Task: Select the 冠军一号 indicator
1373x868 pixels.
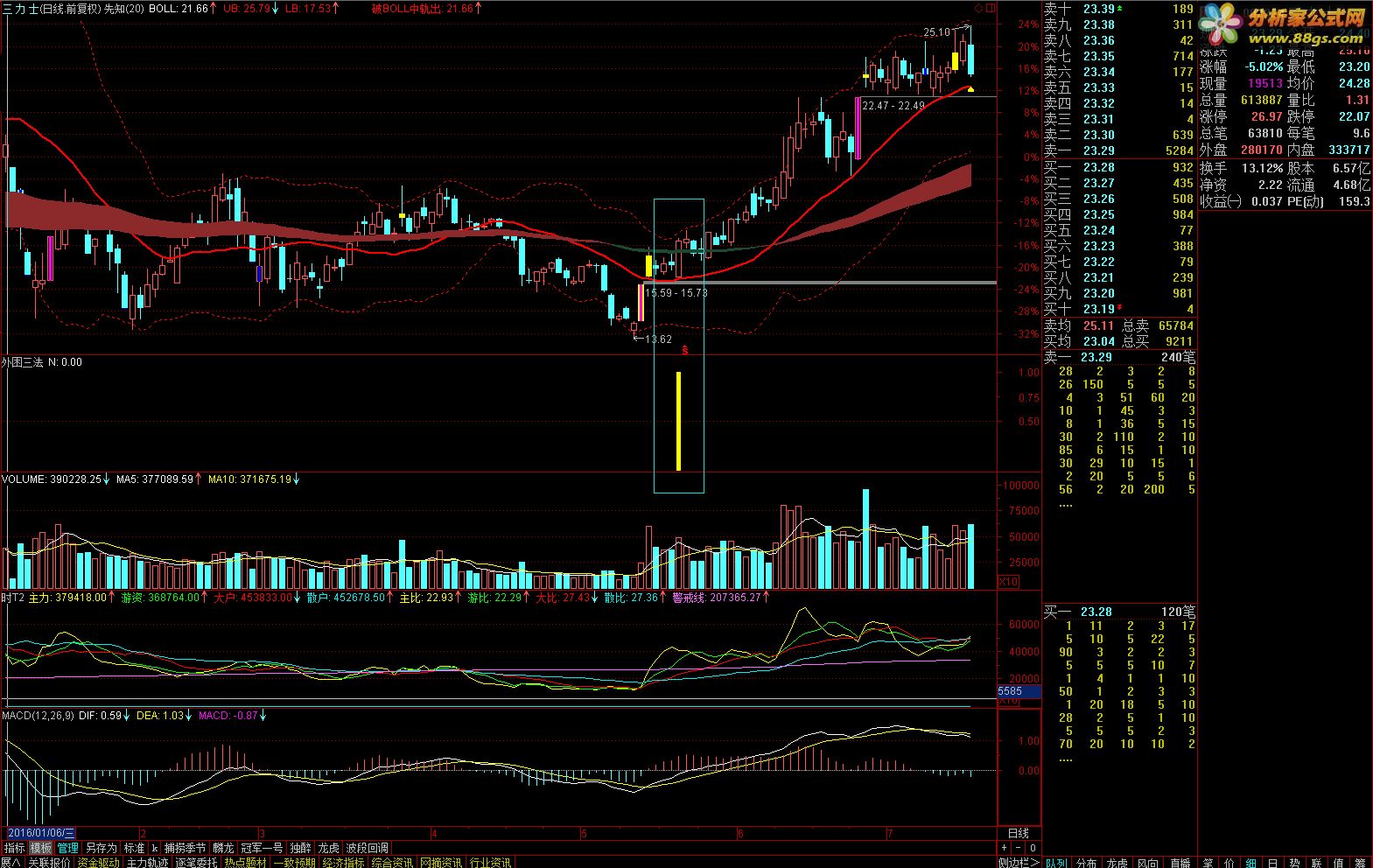Action: pos(262,848)
